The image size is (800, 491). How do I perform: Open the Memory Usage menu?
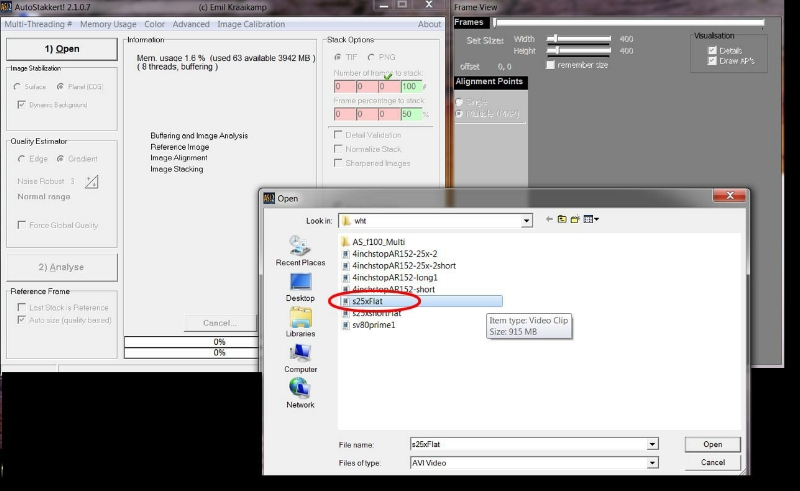(x=108, y=24)
